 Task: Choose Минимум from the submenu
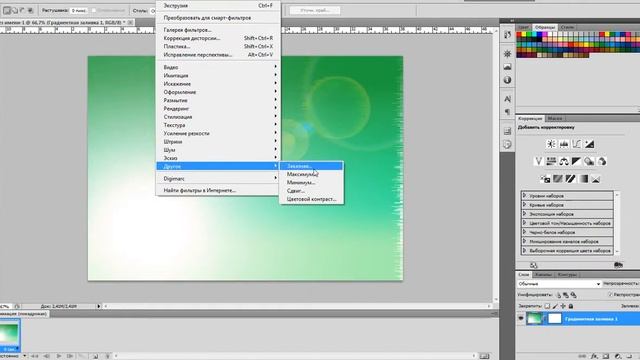tap(311, 182)
